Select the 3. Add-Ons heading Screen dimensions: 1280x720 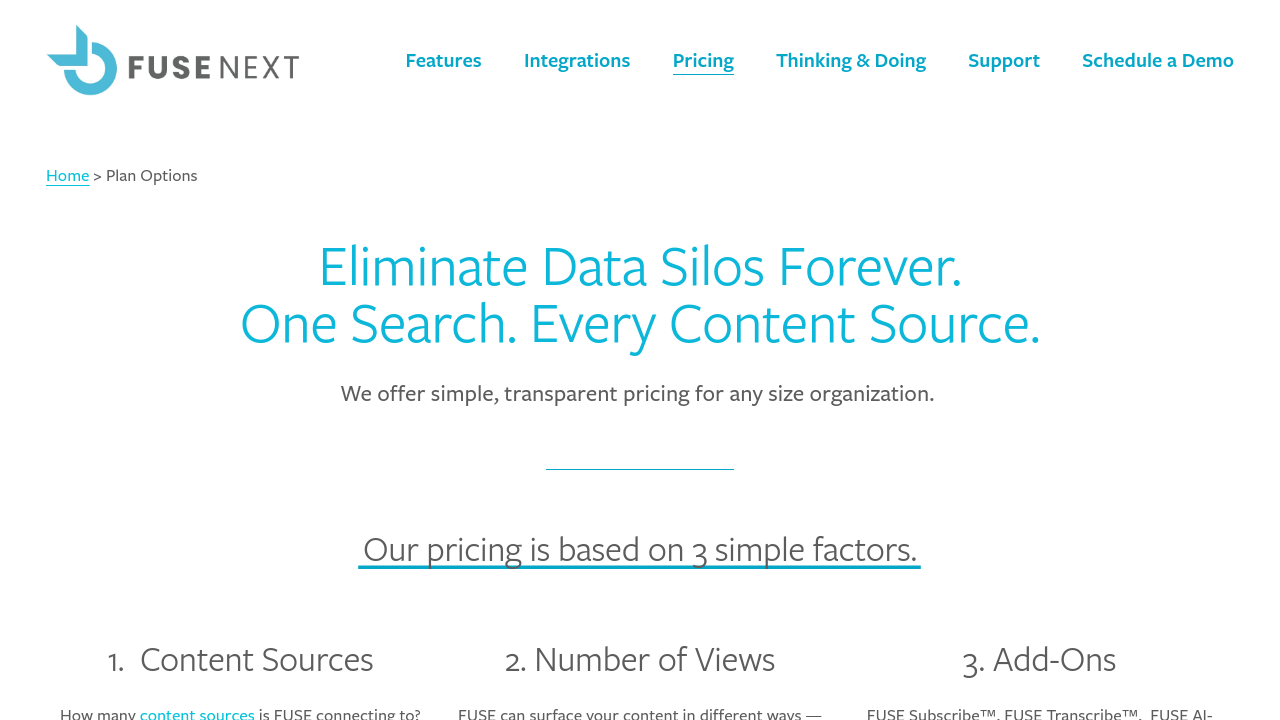1039,660
